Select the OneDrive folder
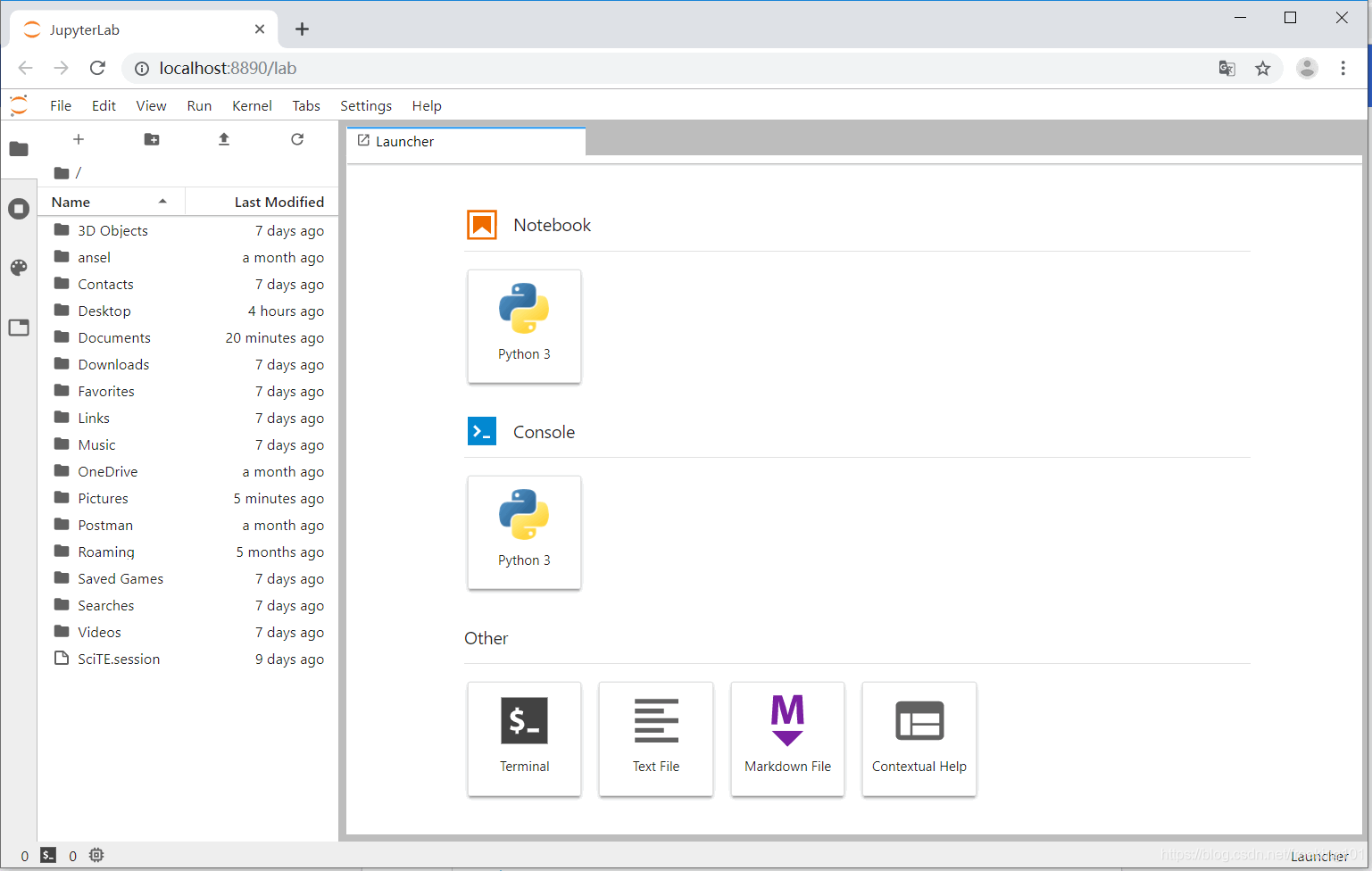 (x=188, y=471)
